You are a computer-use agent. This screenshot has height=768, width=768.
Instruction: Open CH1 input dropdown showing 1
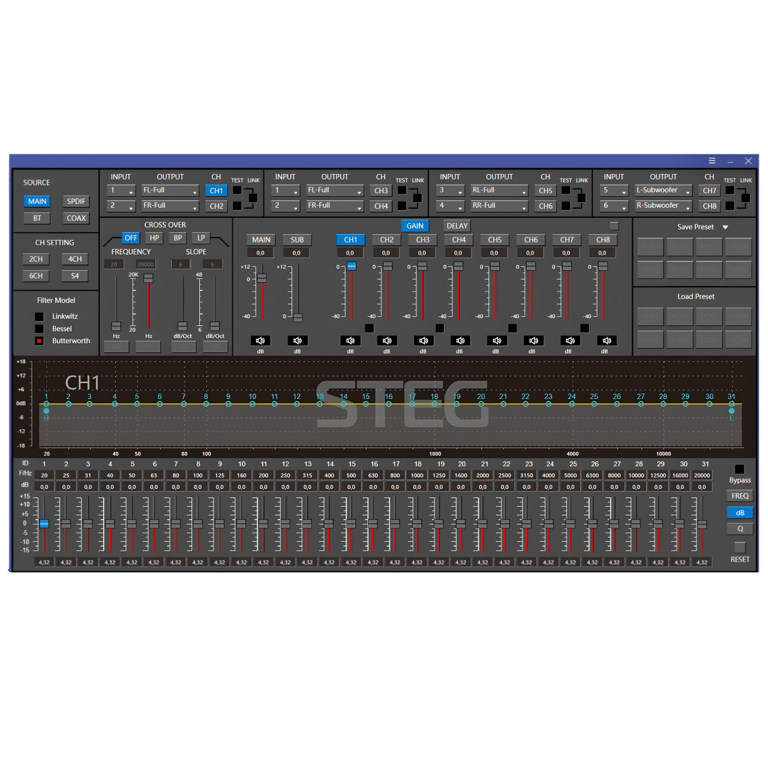click(120, 191)
